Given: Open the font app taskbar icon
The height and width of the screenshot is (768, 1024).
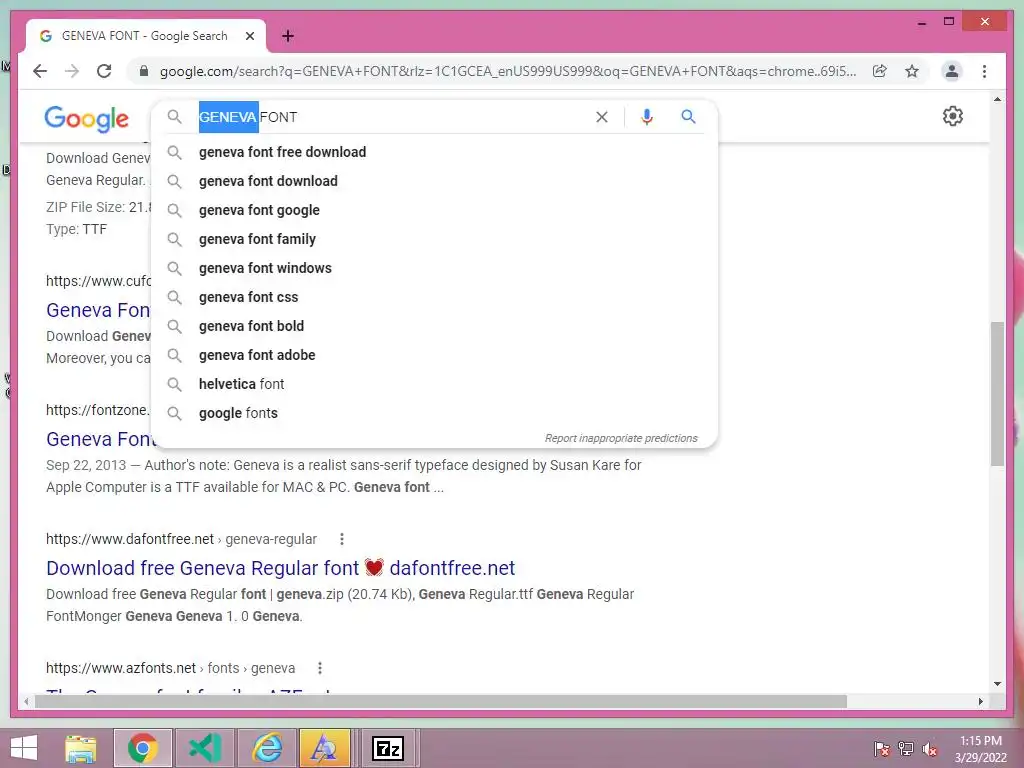Looking at the screenshot, I should 325,748.
